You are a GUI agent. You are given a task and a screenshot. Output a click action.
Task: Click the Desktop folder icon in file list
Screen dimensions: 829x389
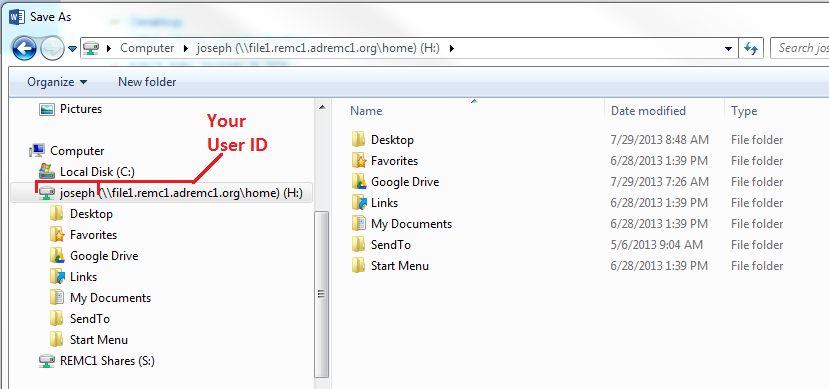358,140
